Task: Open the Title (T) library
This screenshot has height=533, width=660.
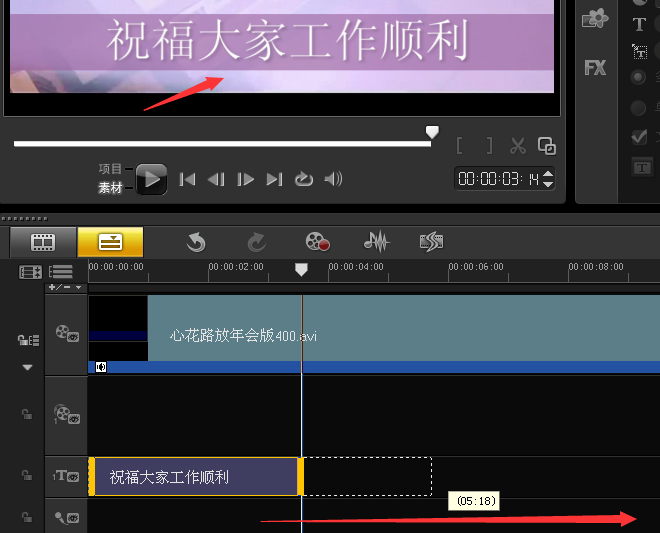Action: [x=639, y=24]
